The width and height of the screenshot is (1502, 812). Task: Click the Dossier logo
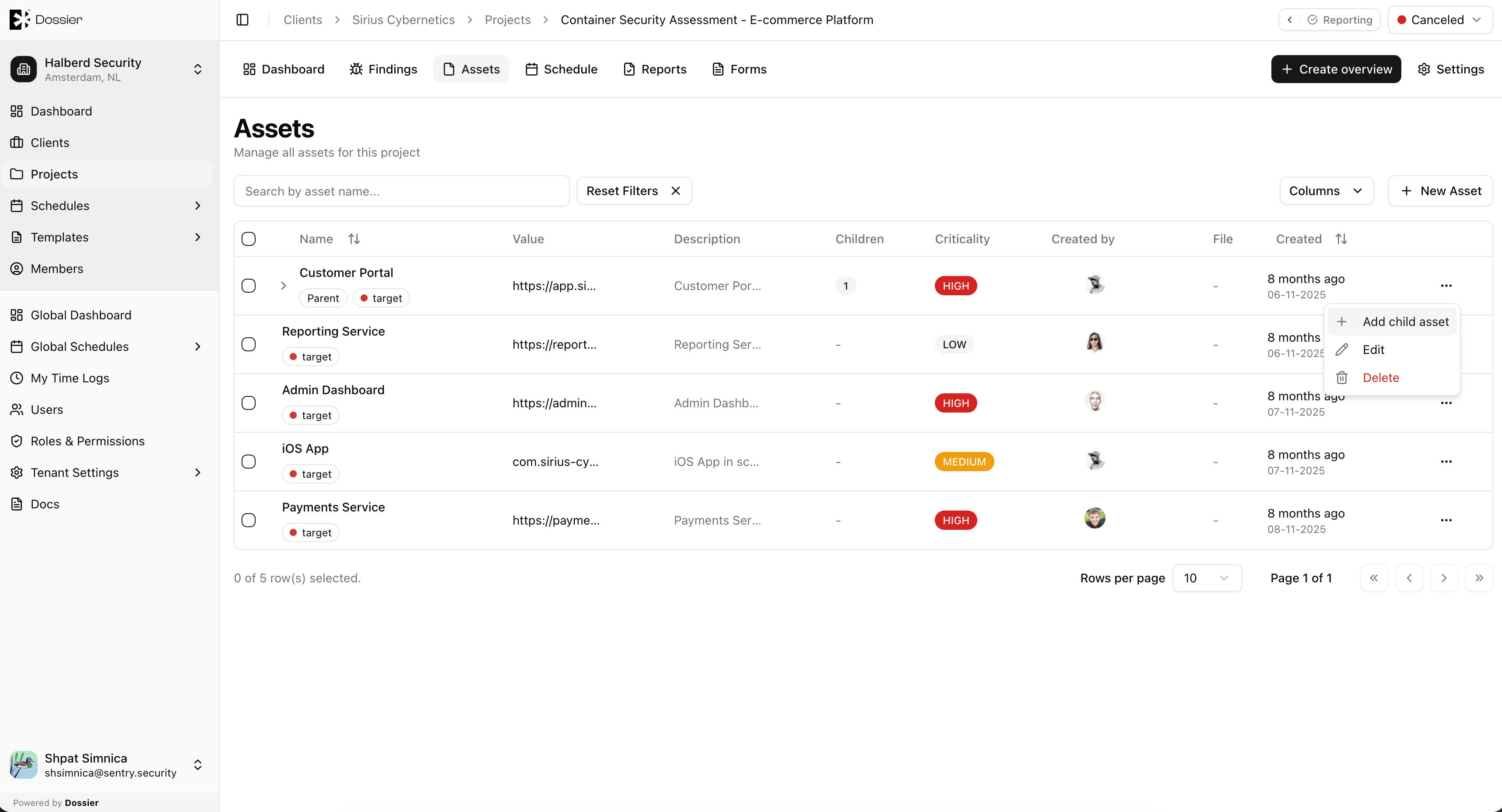pos(46,19)
